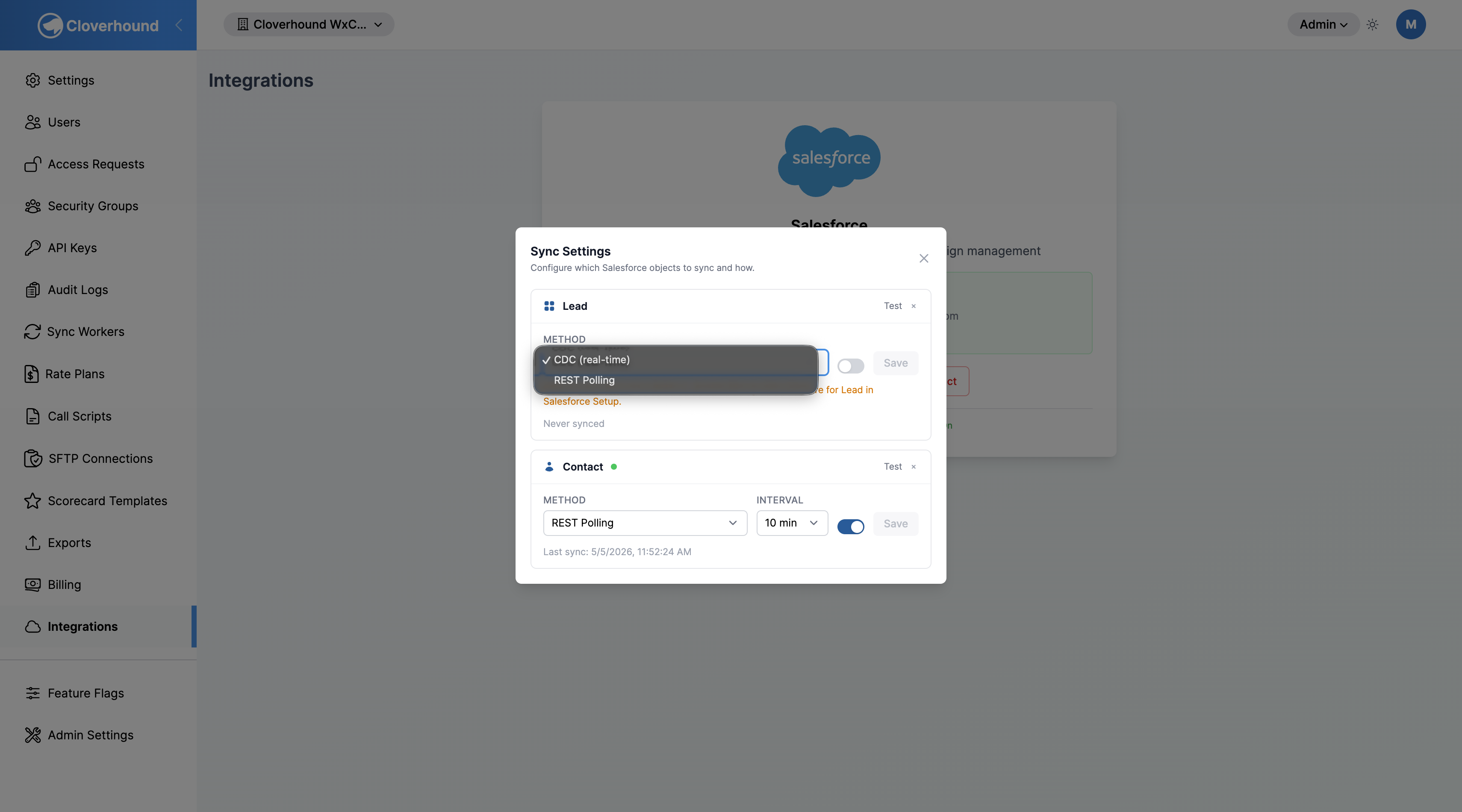The width and height of the screenshot is (1462, 812).
Task: Close the Sync Settings dialog
Action: pyautogui.click(x=924, y=259)
